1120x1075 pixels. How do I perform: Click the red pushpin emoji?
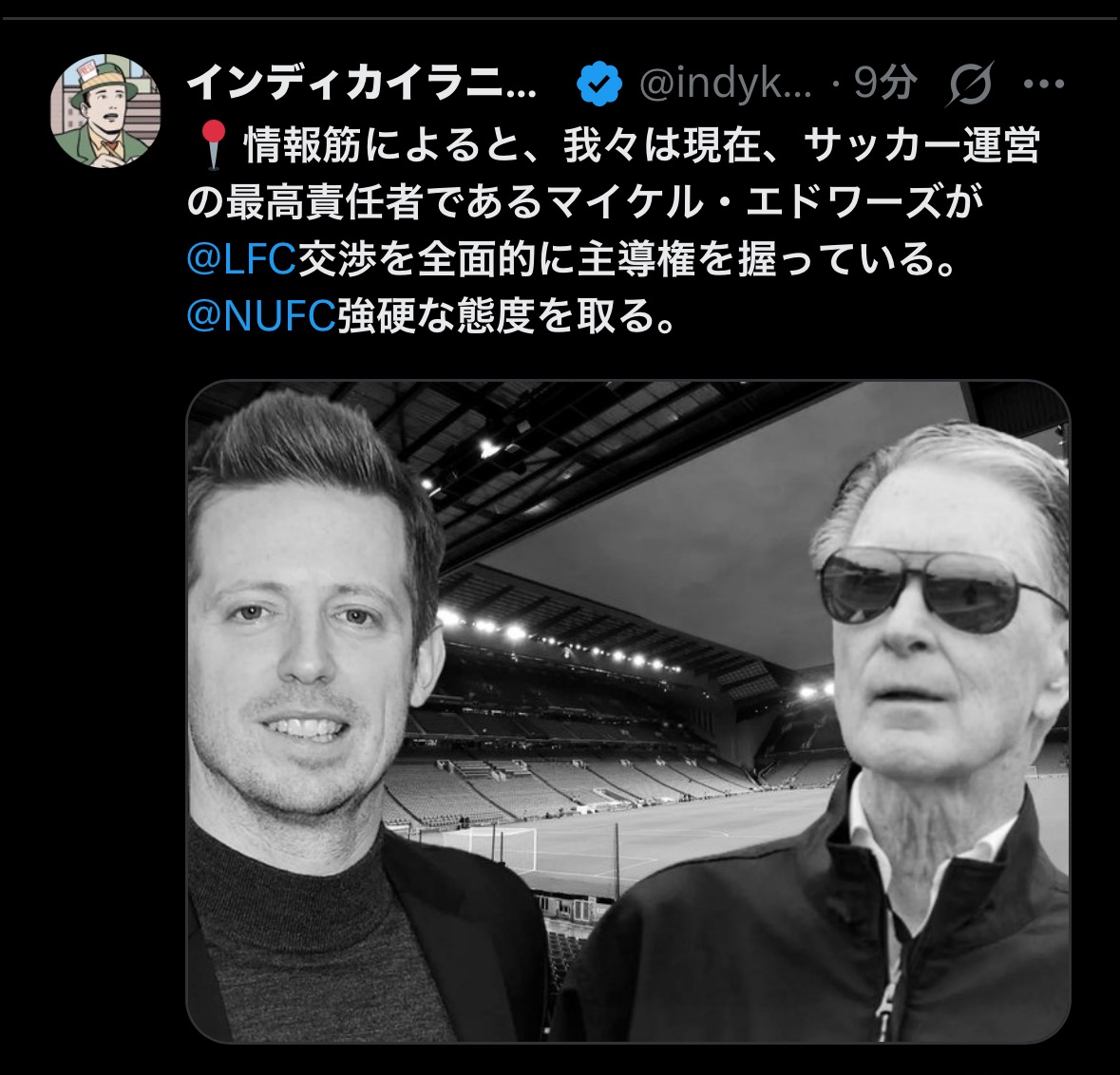click(x=213, y=144)
